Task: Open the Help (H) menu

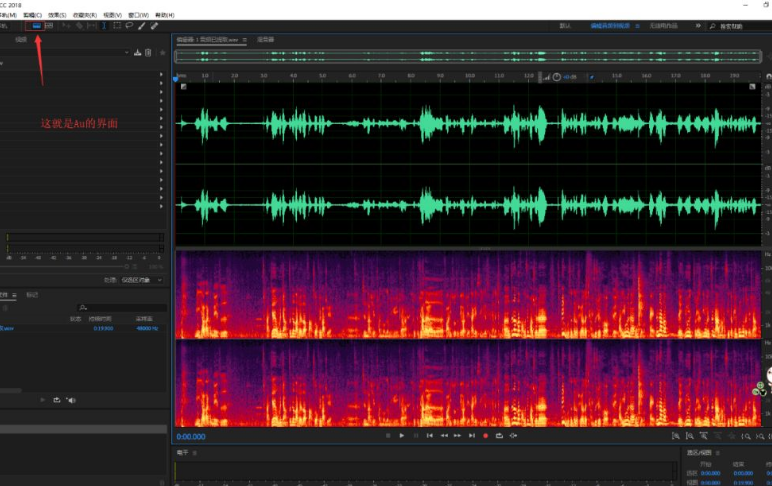Action: tap(164, 15)
